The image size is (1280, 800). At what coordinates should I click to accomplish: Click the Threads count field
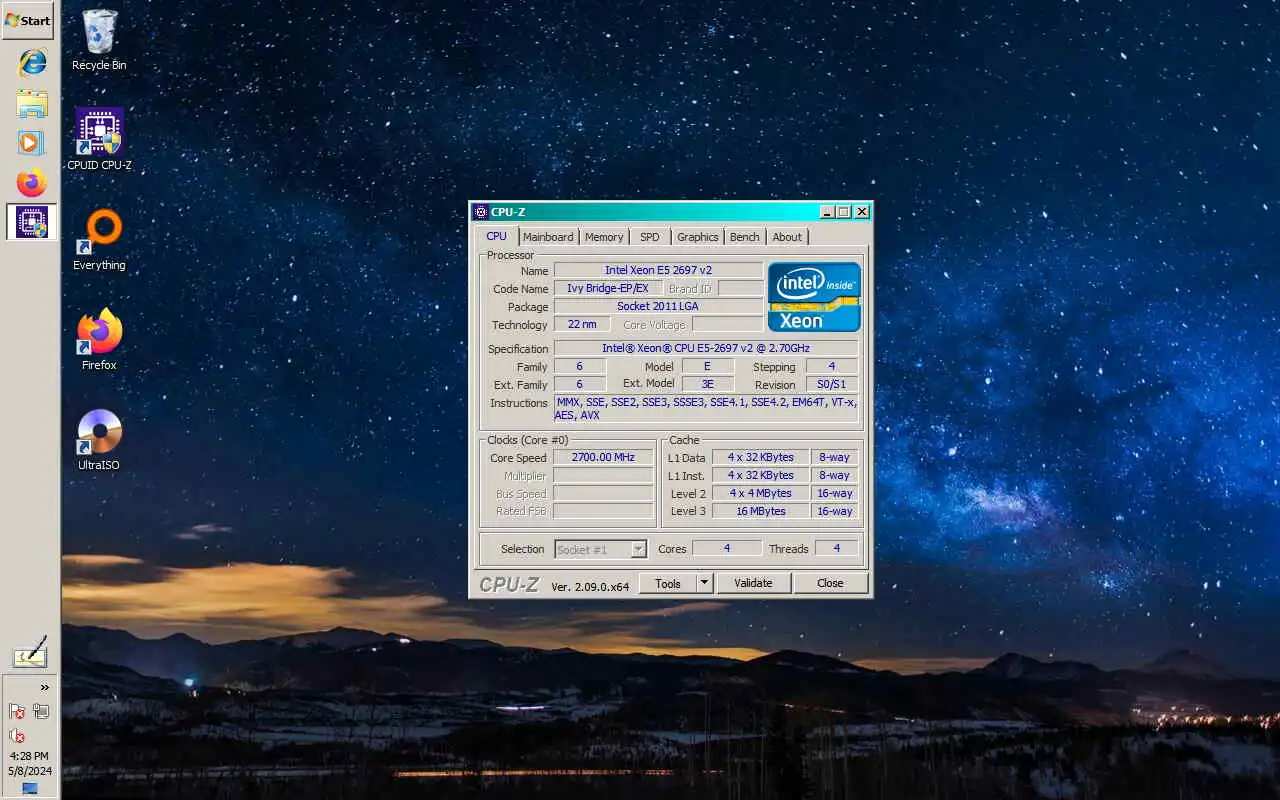(836, 548)
